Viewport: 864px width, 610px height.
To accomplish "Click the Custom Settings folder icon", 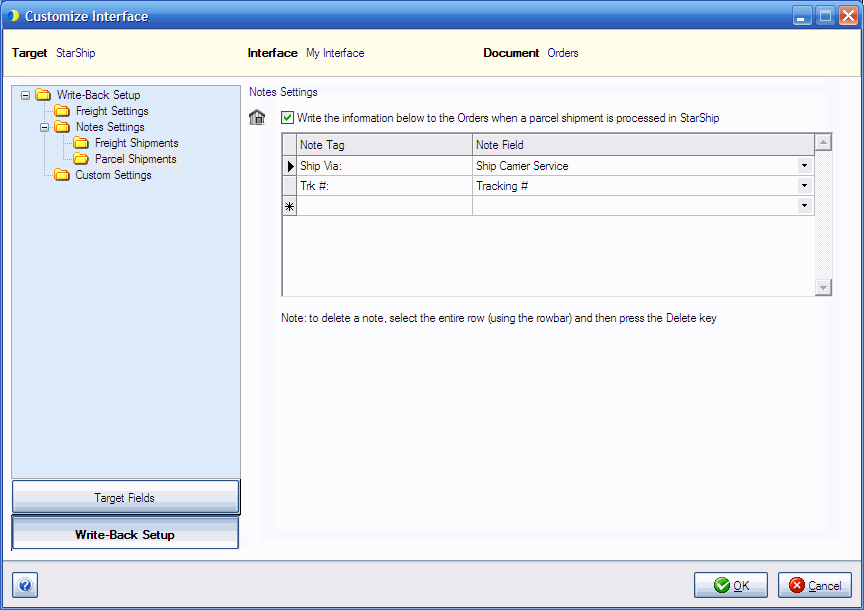I will 62,175.
